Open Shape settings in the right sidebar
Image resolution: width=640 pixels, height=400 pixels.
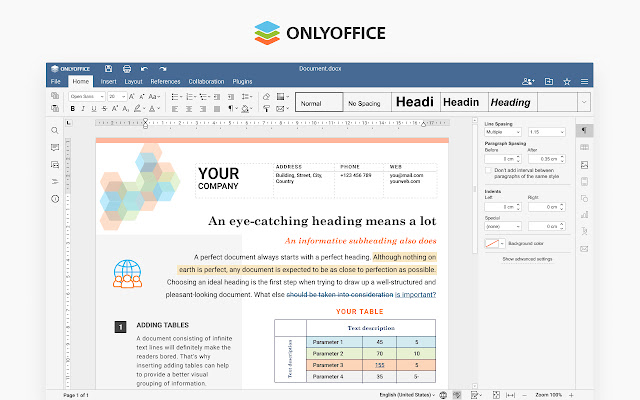pyautogui.click(x=584, y=198)
